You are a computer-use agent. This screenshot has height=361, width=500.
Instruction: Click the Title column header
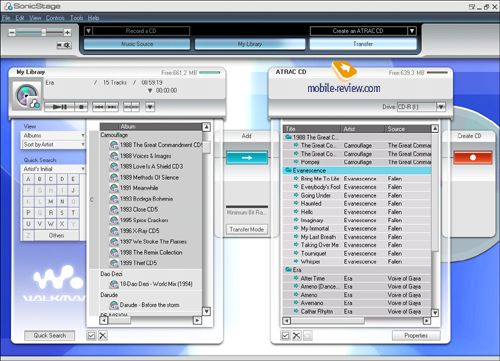pos(313,129)
